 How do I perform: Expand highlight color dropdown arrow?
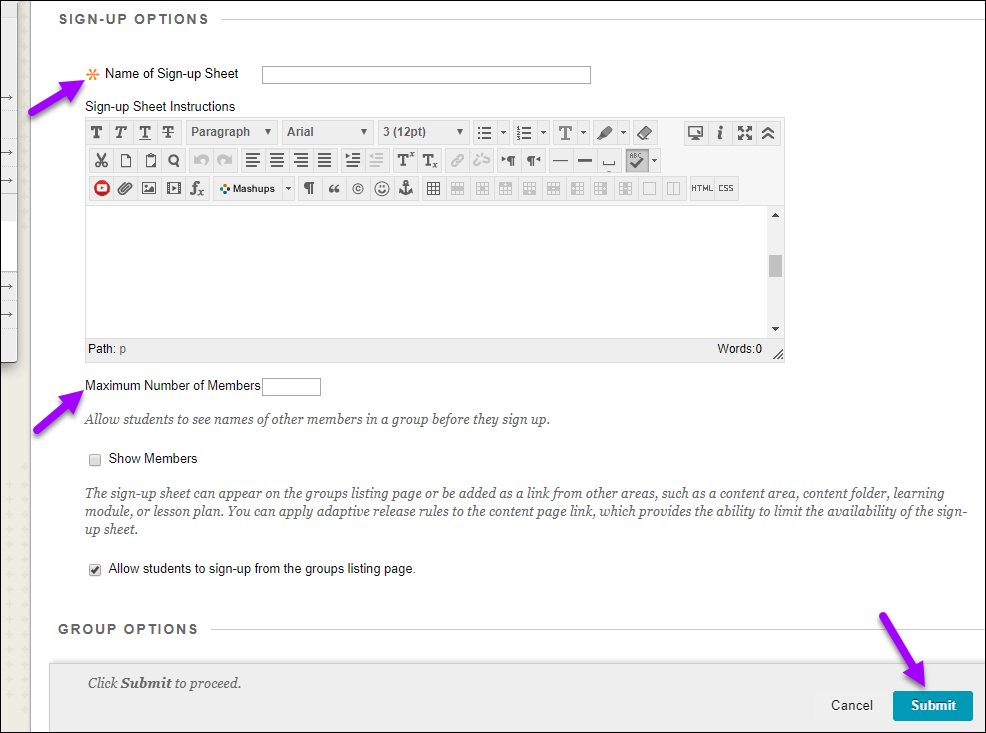pos(623,133)
